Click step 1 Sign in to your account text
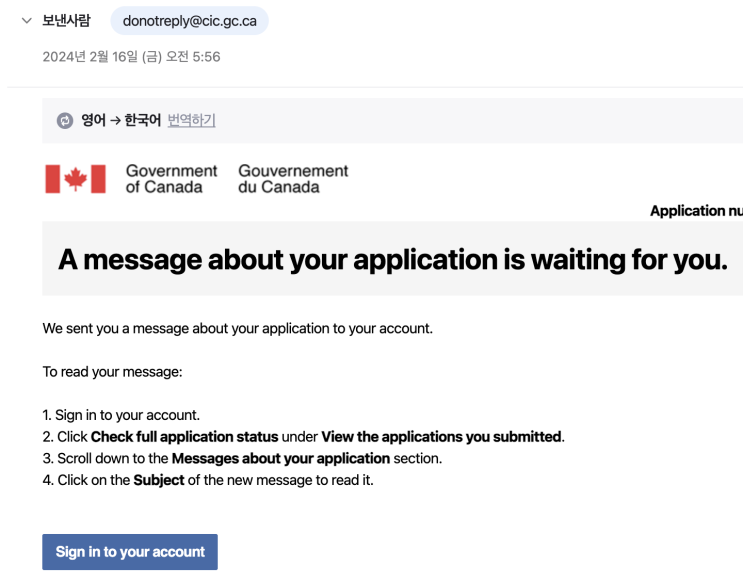This screenshot has height=583, width=743. 127,415
